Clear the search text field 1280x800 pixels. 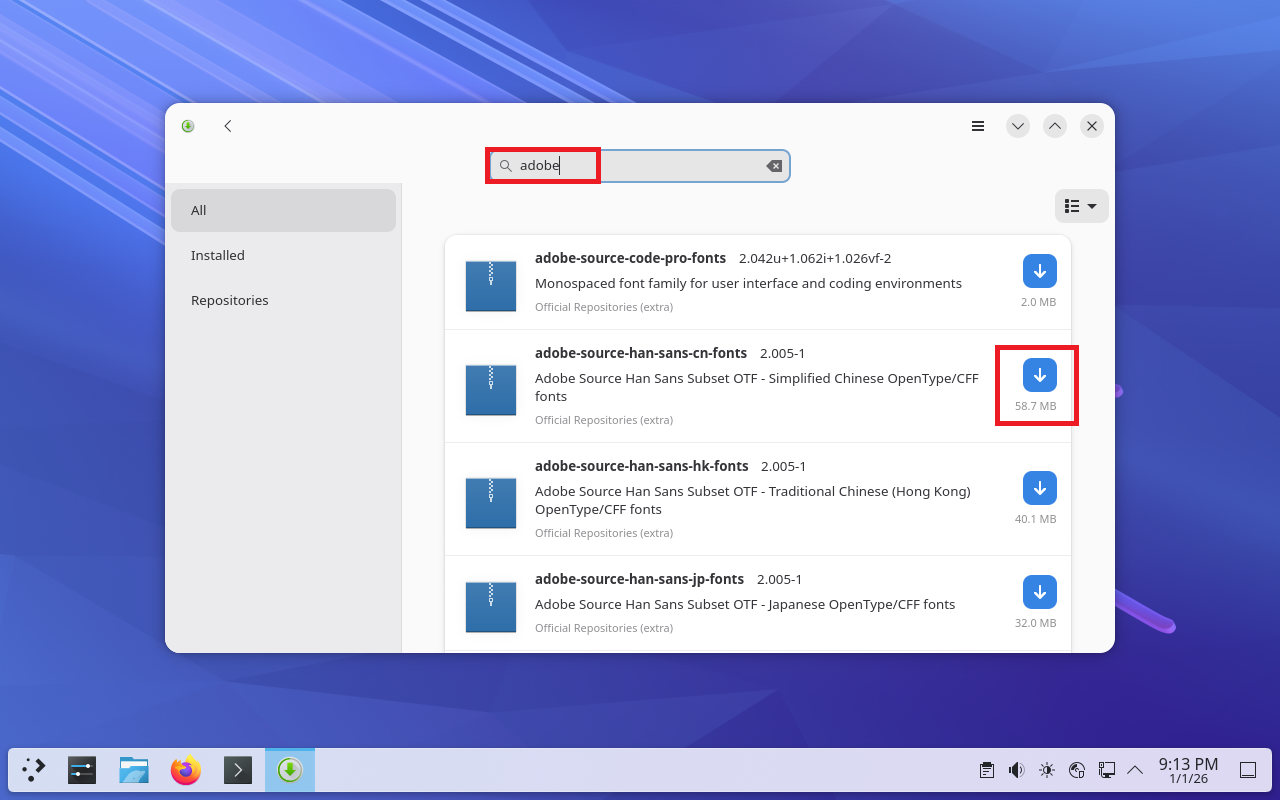tap(774, 166)
